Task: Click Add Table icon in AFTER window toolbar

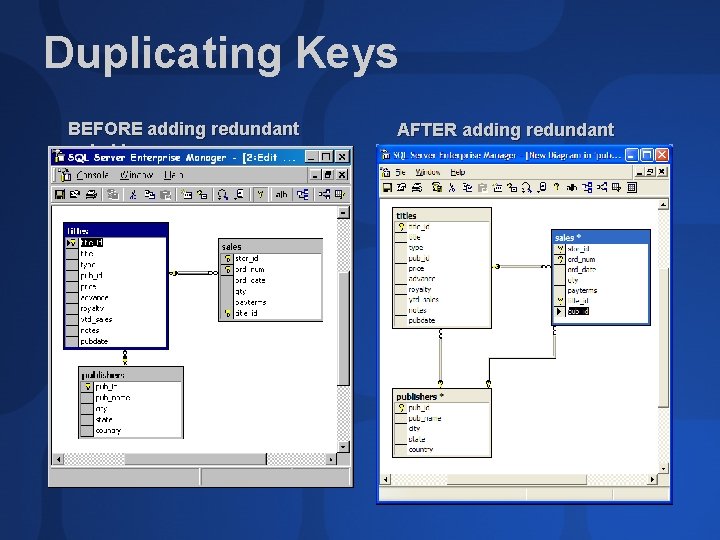Action: (x=512, y=187)
